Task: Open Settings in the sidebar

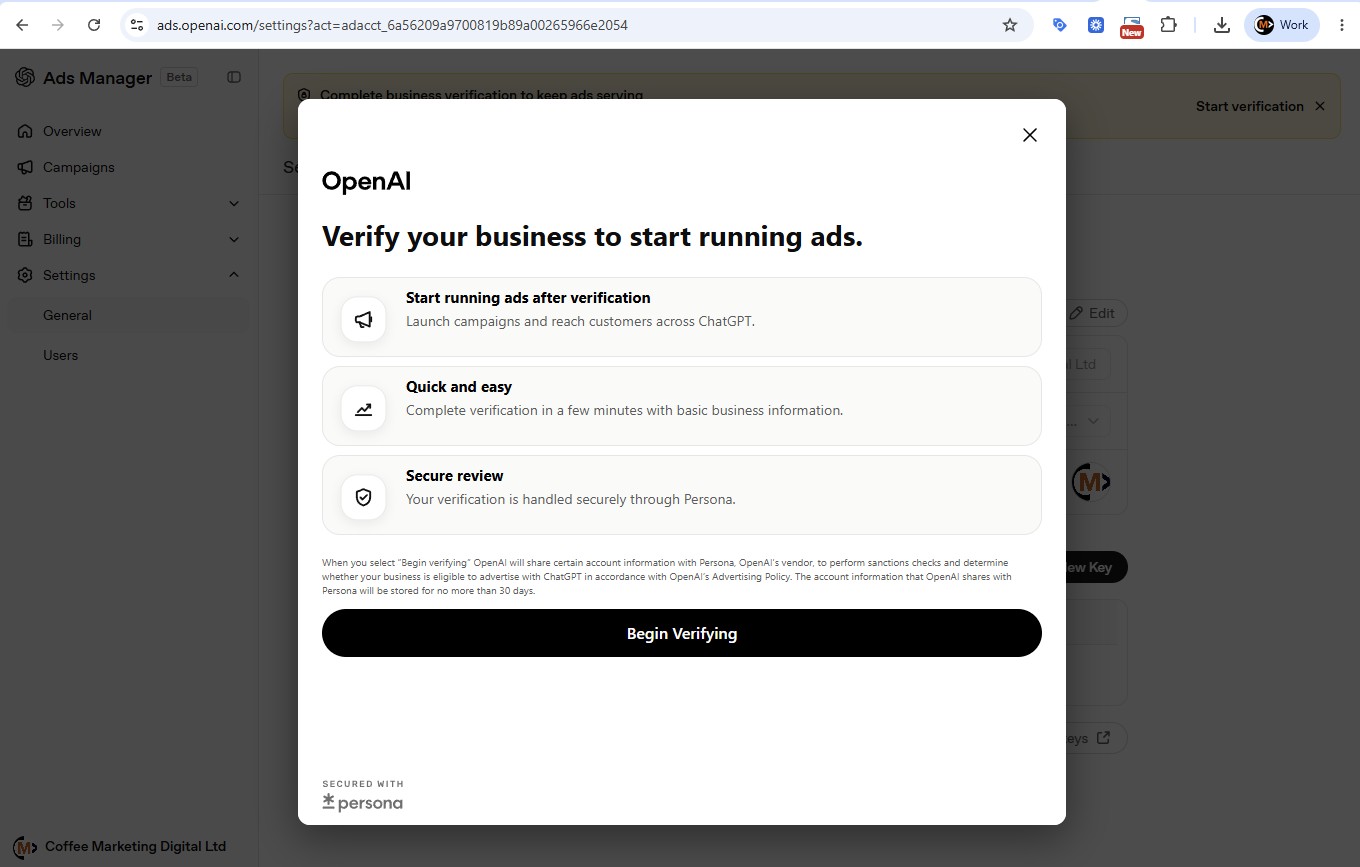Action: (x=69, y=275)
